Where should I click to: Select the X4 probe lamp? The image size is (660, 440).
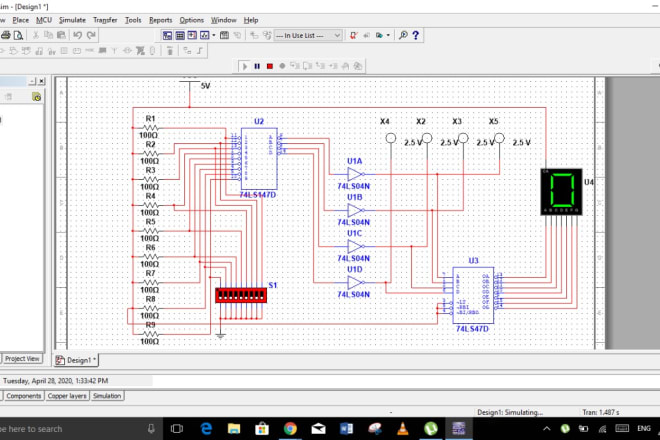point(391,138)
